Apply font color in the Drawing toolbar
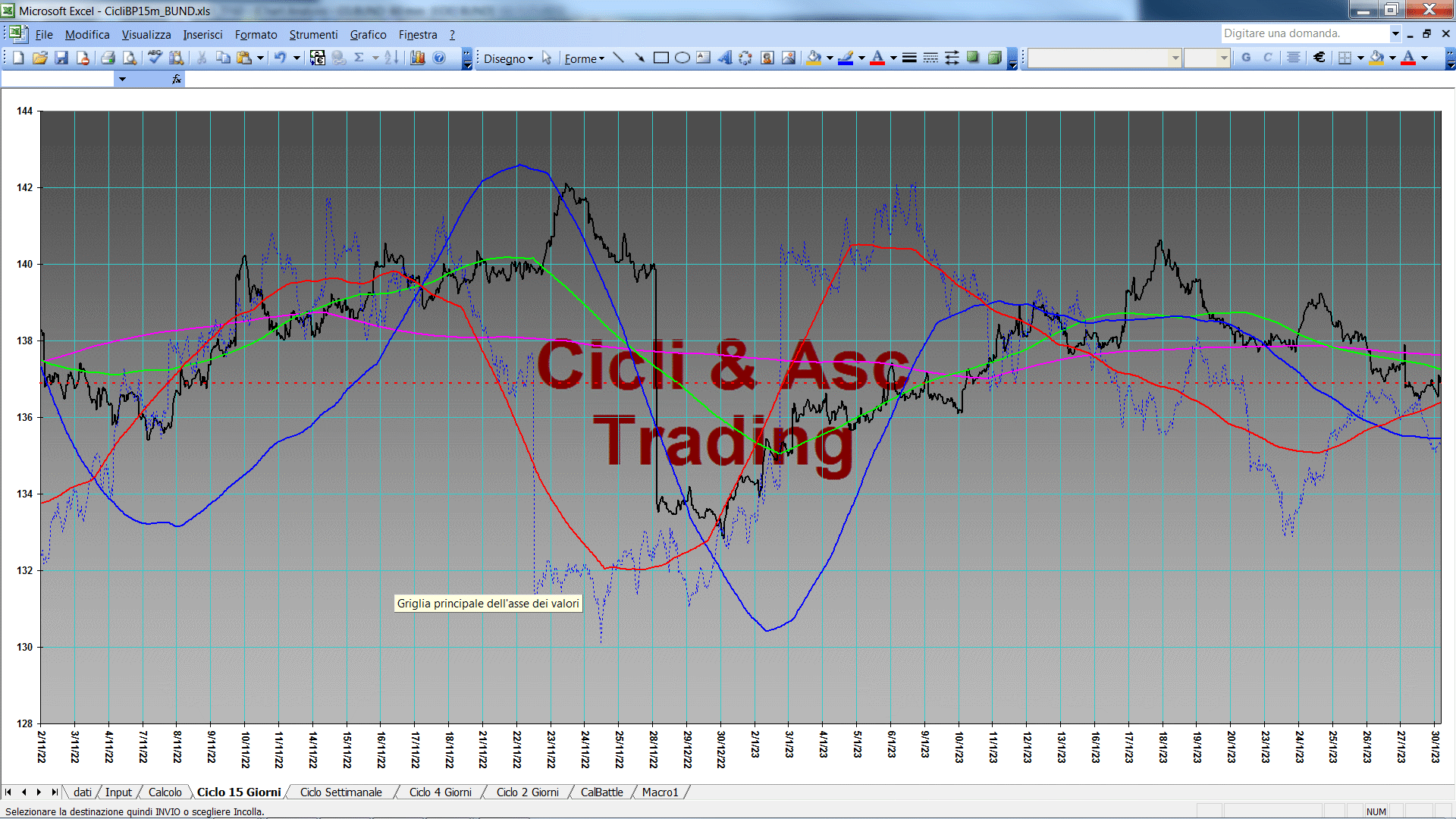Image resolution: width=1456 pixels, height=819 pixels. pos(877,58)
